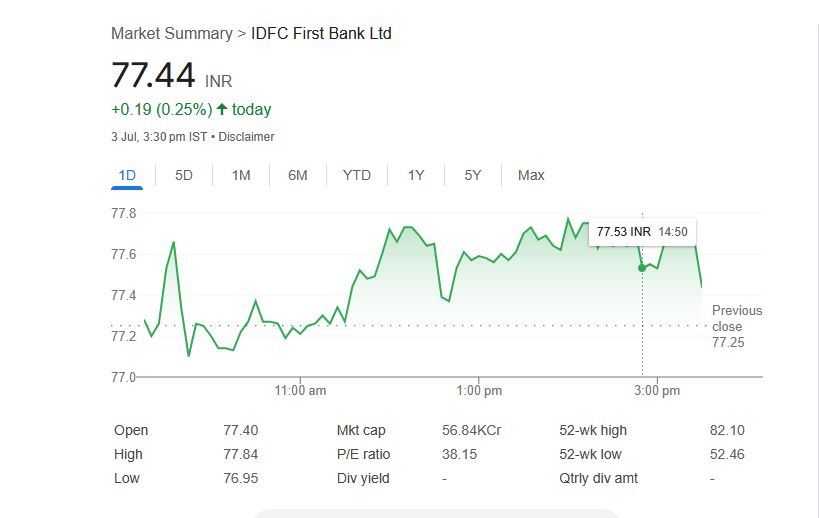This screenshot has width=819, height=518.
Task: Click the 11:00 am axis label
Action: pyautogui.click(x=301, y=390)
